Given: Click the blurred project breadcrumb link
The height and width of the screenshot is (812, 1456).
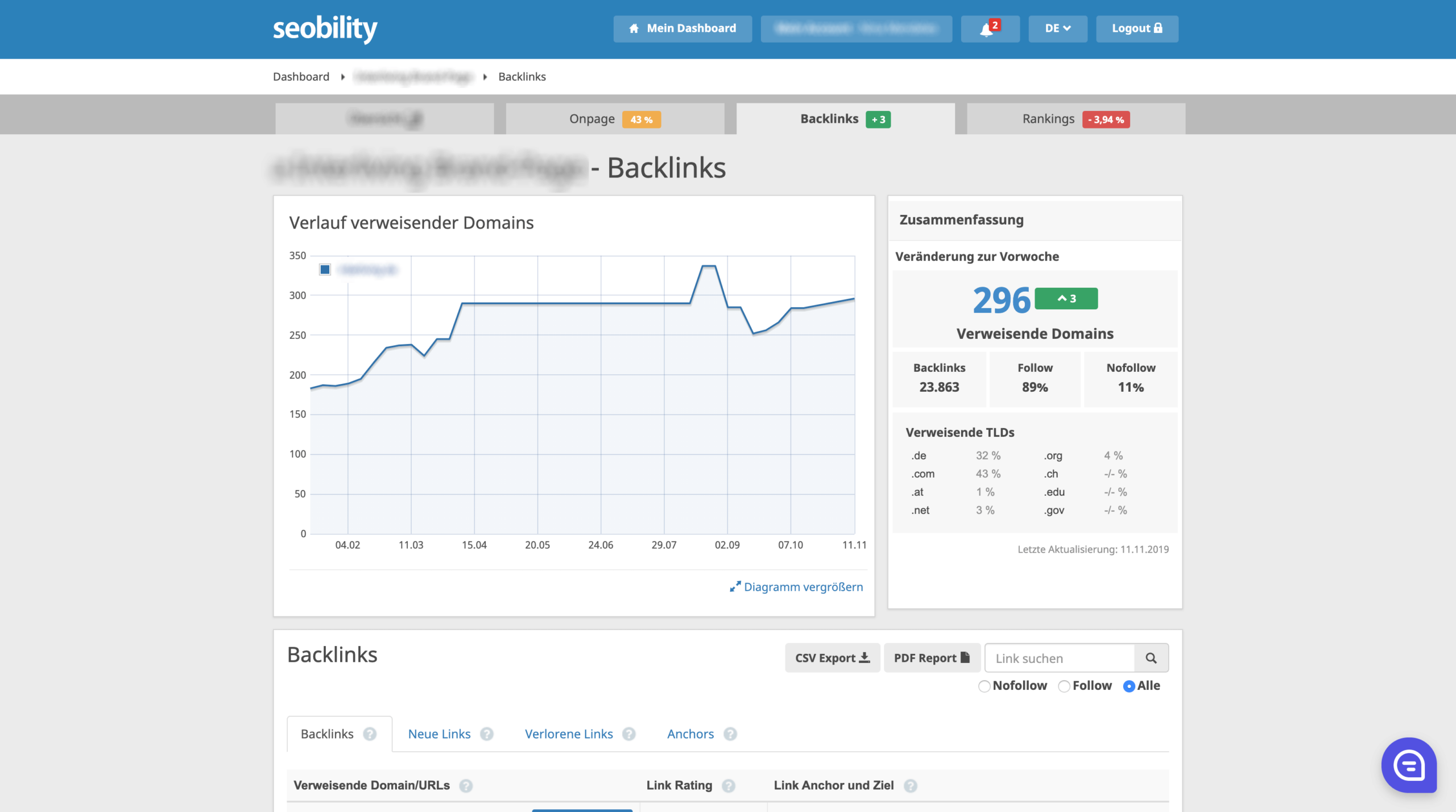Looking at the screenshot, I should pos(413,77).
